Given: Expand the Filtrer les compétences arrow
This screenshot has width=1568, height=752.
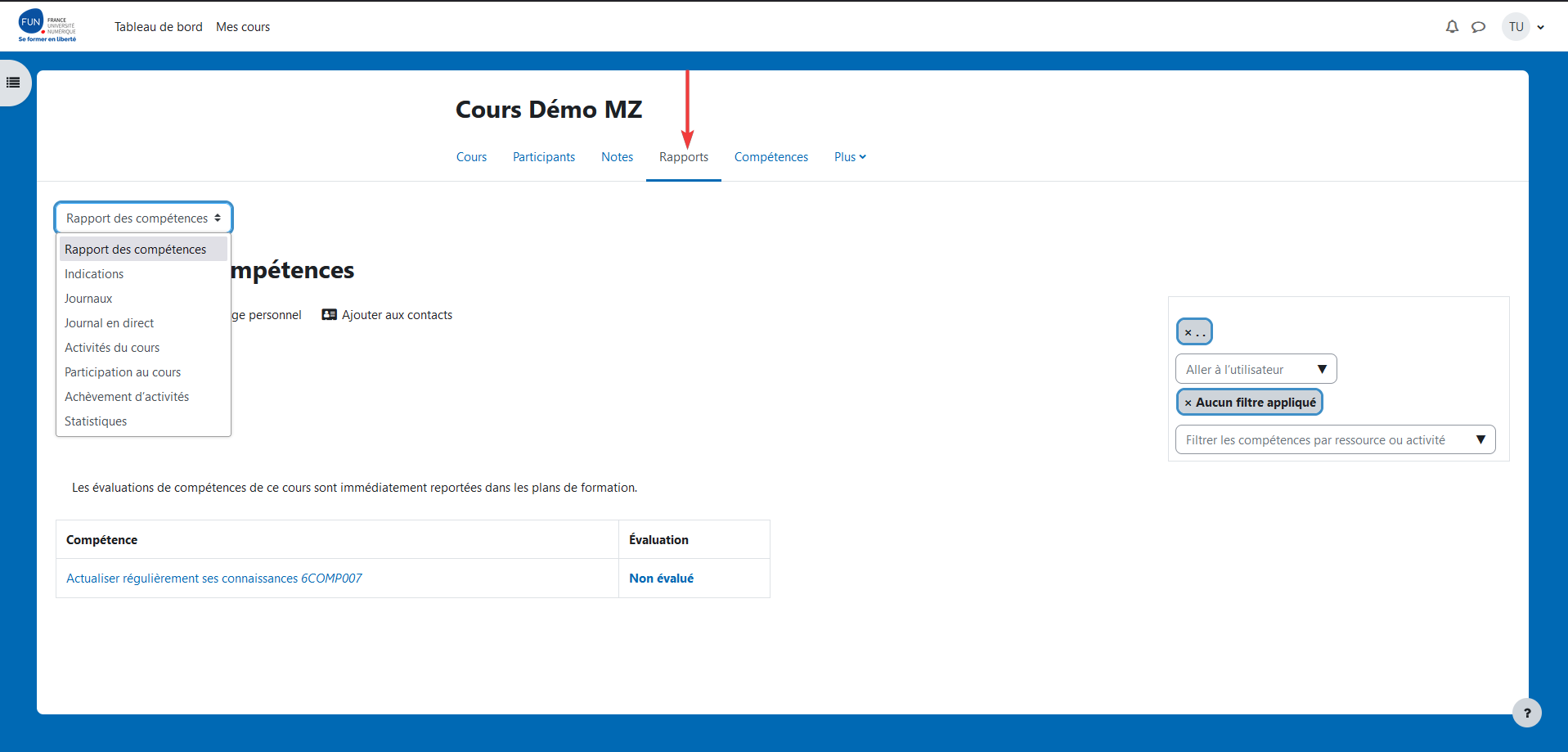Looking at the screenshot, I should point(1480,439).
